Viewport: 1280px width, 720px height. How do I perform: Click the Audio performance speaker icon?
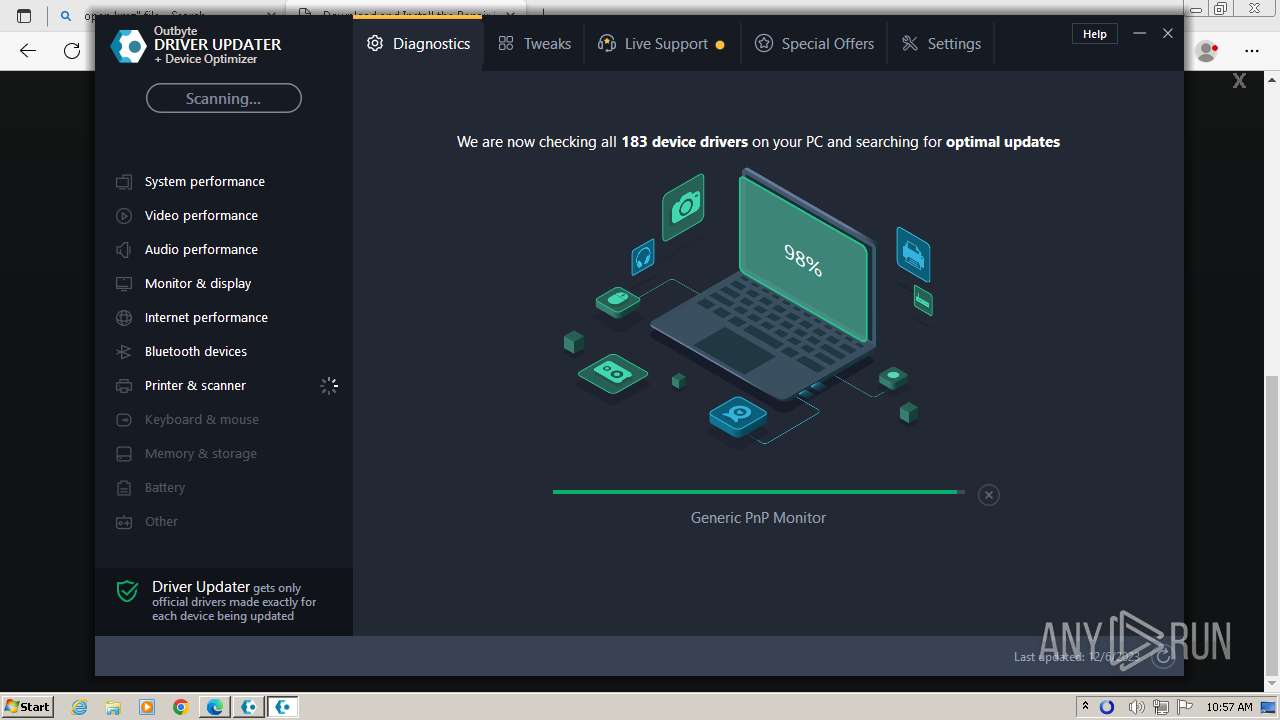124,250
